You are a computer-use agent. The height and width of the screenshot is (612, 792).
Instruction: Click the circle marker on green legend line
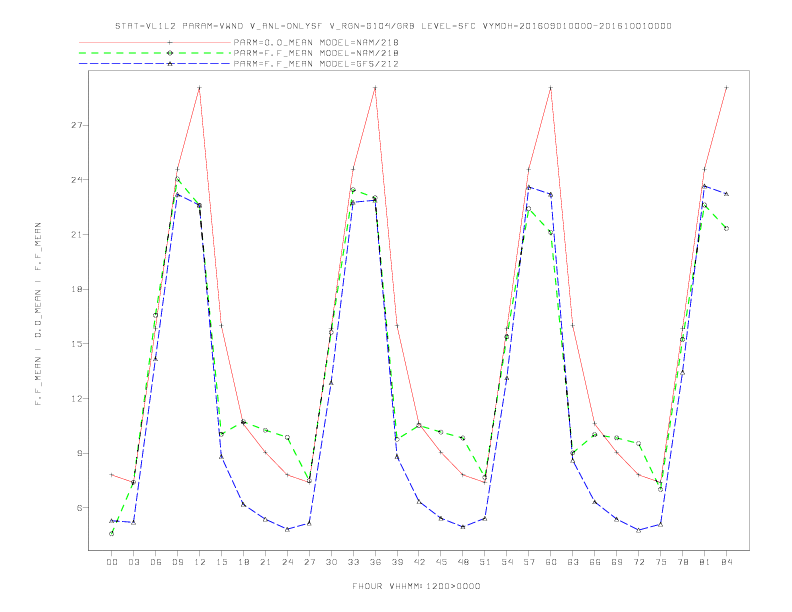170,53
